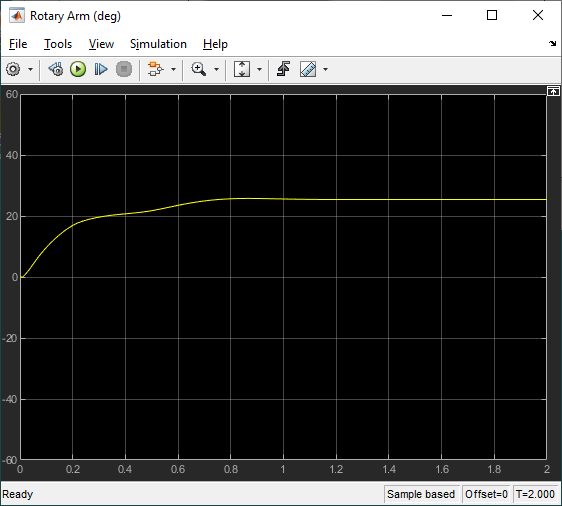
Task: Click the Step Forward icon
Action: 101,69
